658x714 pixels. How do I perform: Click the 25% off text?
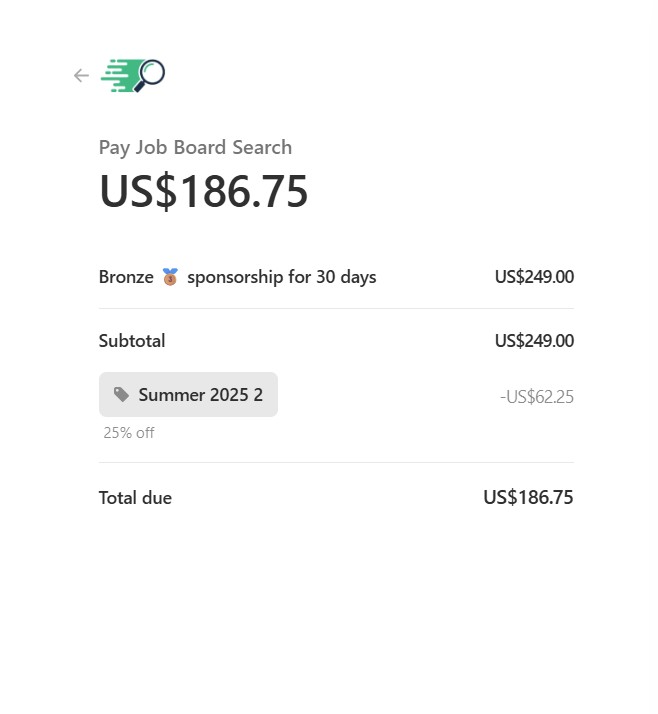[129, 433]
